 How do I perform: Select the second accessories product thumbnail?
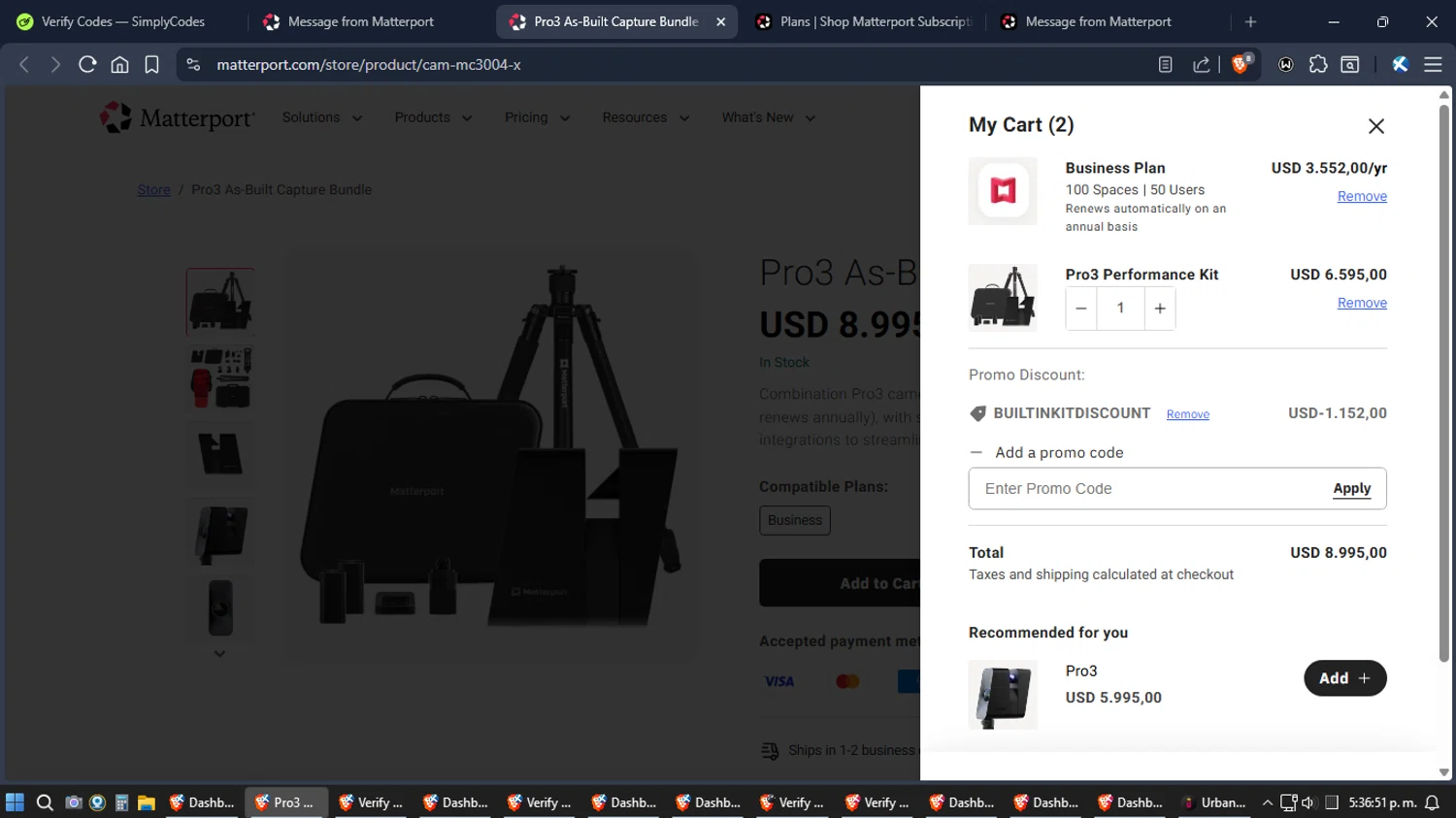220,378
